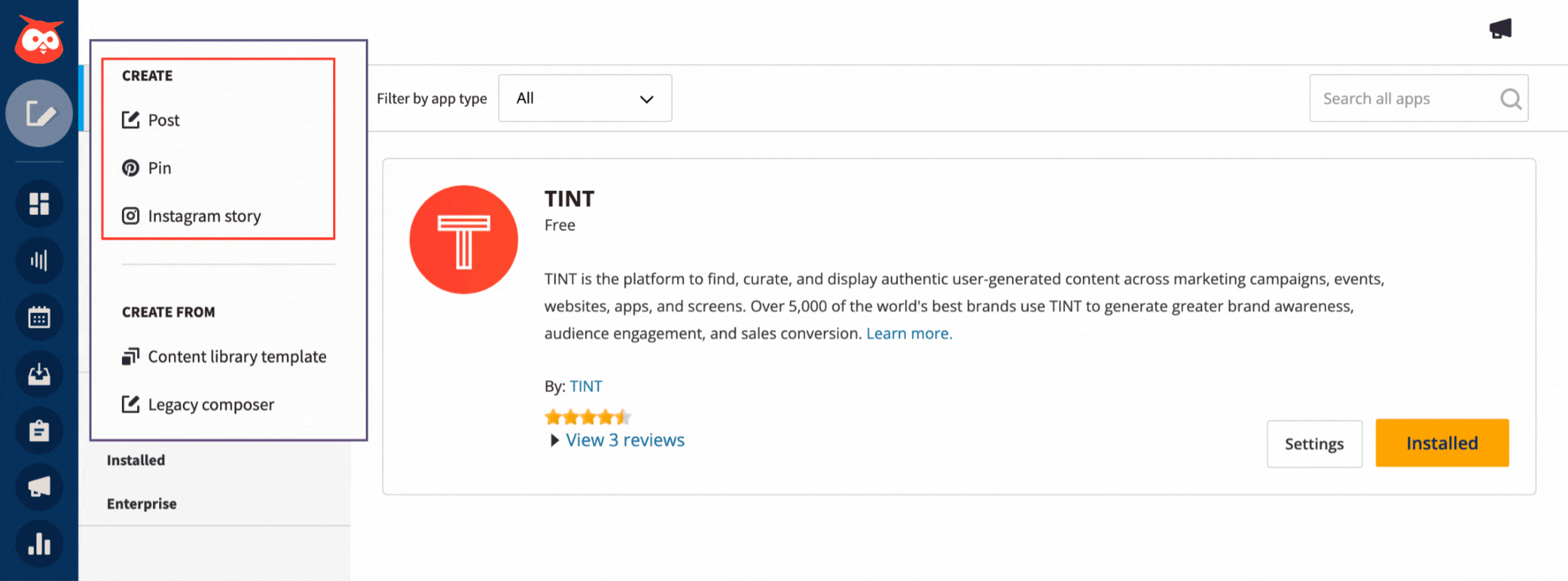The image size is (1568, 581).
Task: Open the megaphone sidebar icon
Action: point(39,487)
